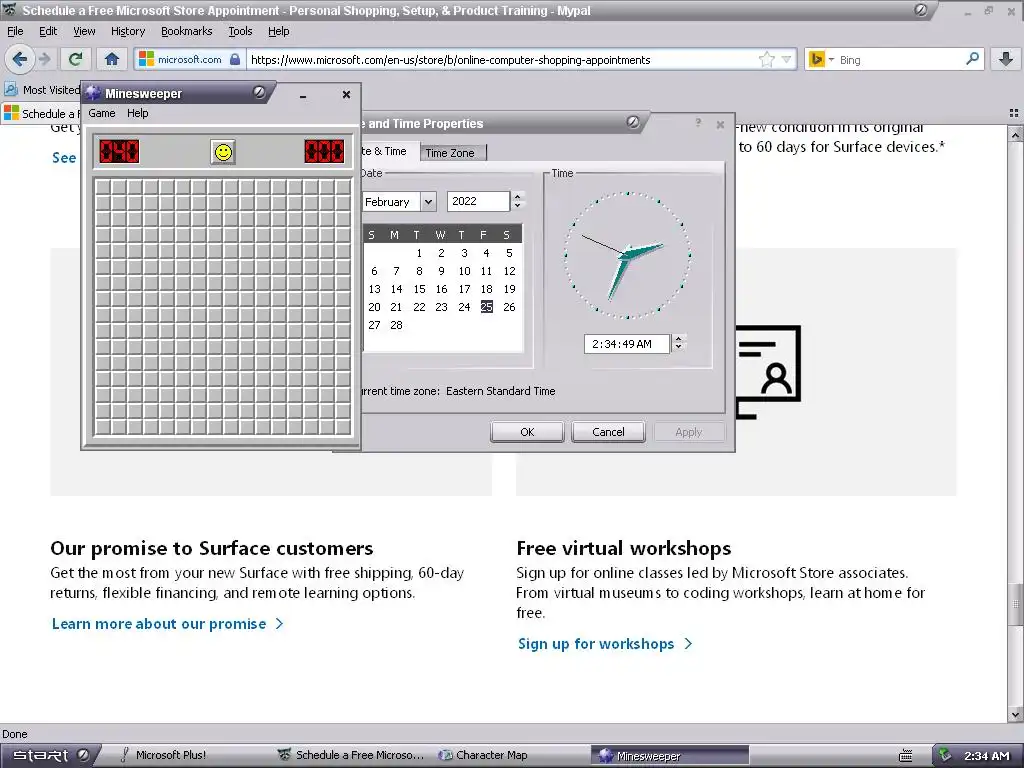This screenshot has height=768, width=1024.
Task: Click the browser URL address field
Action: tap(503, 60)
